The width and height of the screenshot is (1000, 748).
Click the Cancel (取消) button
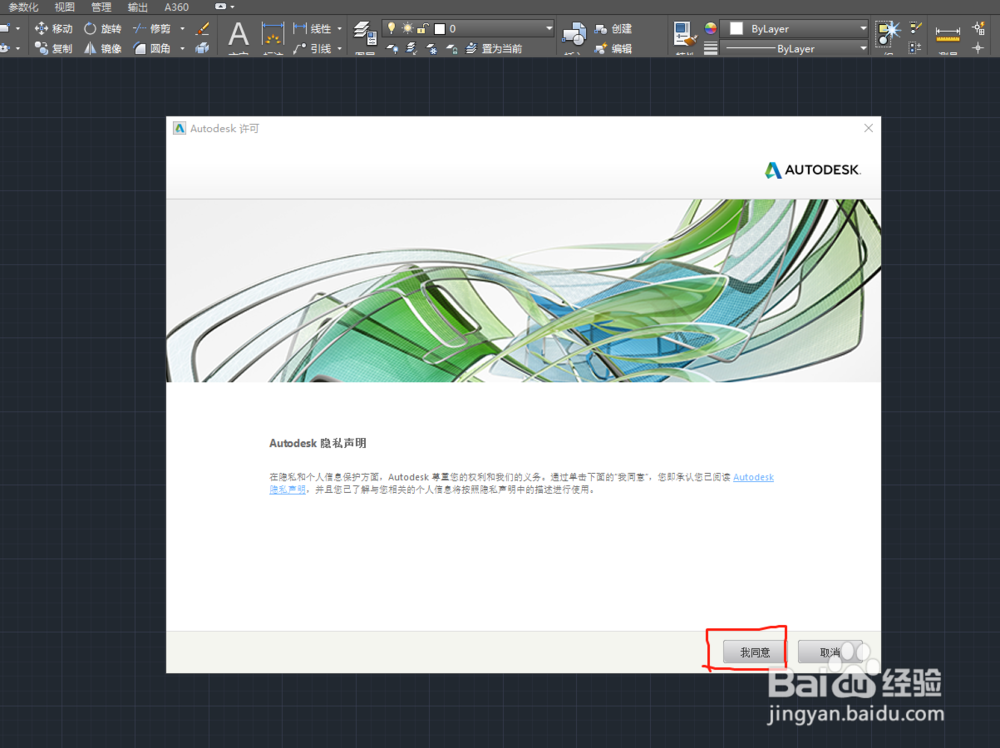(x=830, y=652)
